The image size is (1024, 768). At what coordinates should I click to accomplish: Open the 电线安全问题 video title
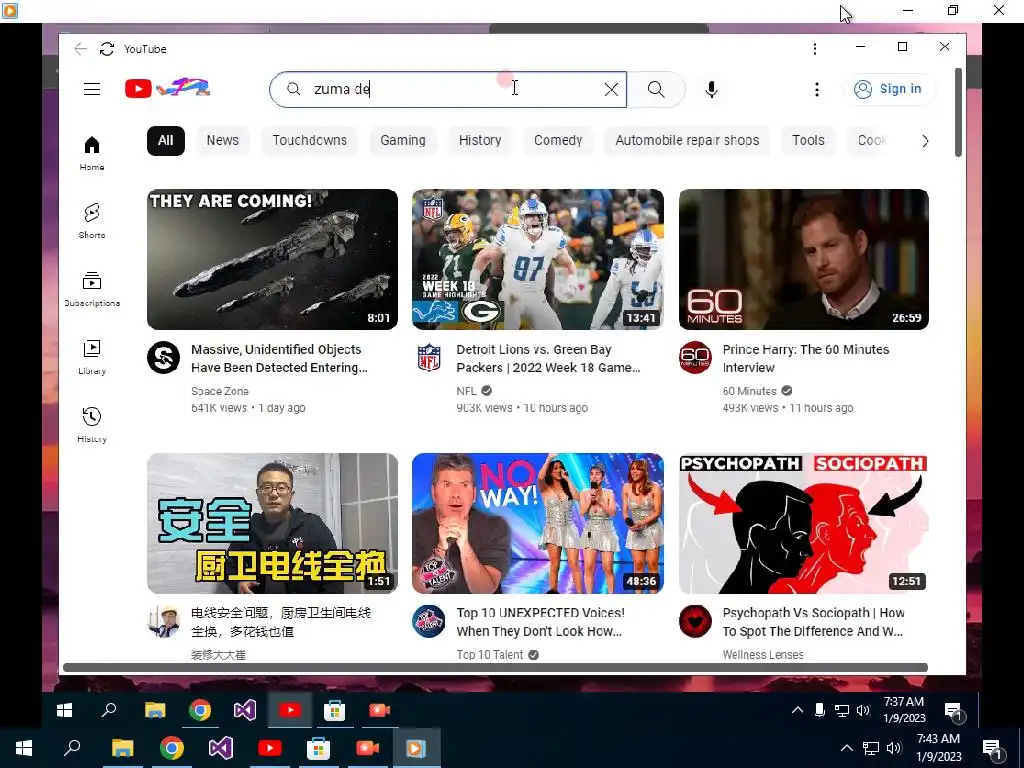(281, 622)
